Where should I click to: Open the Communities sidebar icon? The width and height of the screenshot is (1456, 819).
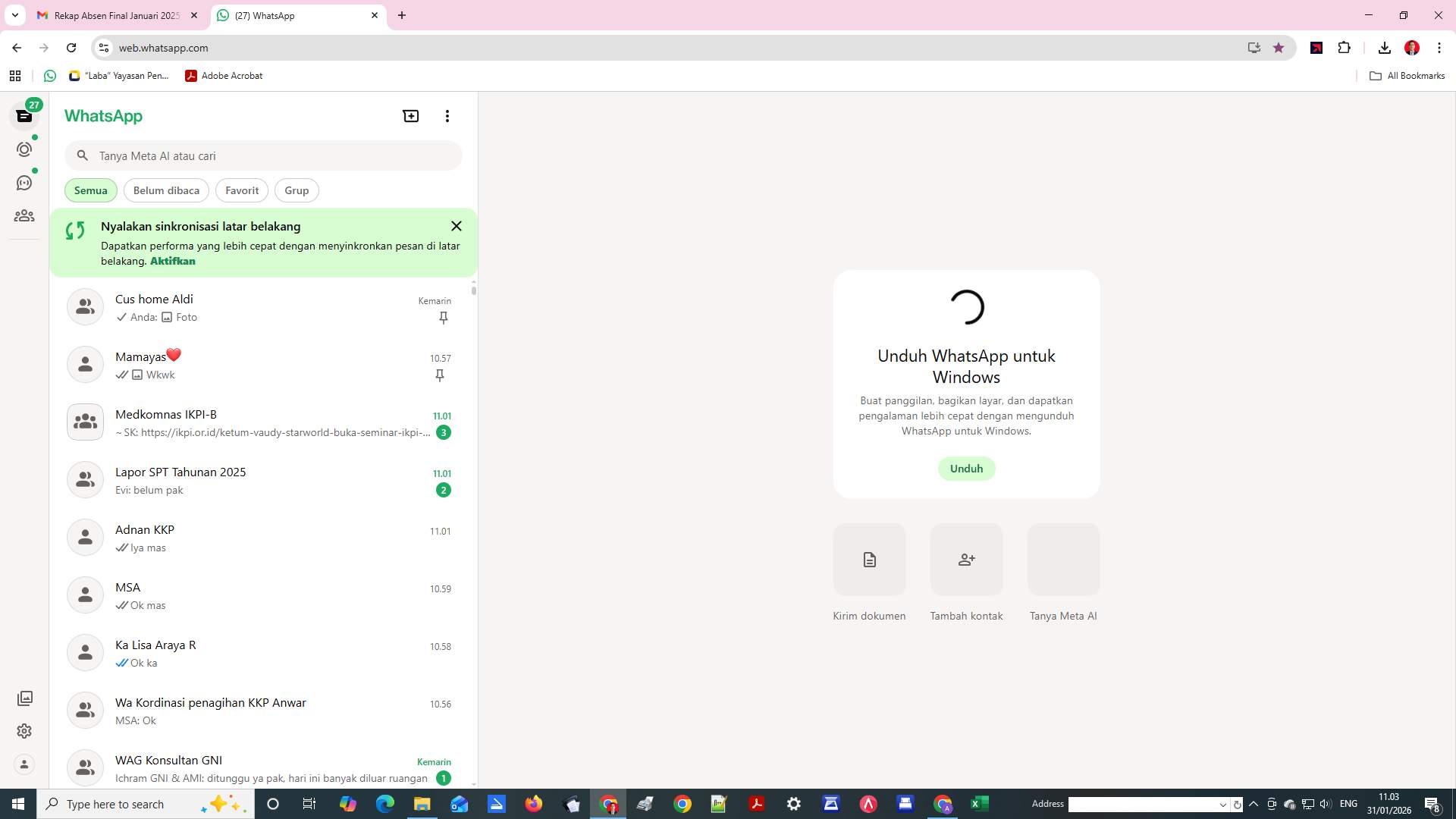pos(24,215)
